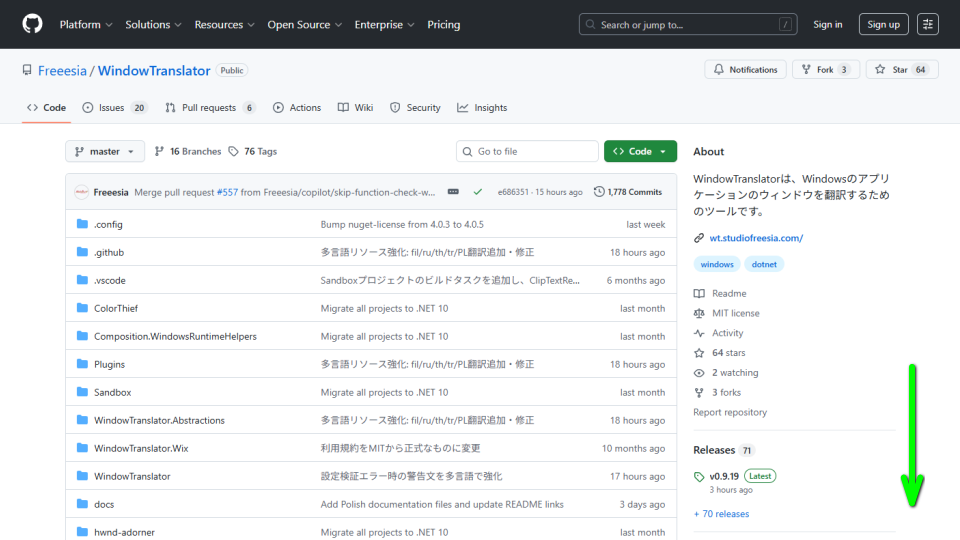
Task: Open the wt.studiofreesia.com website link
Action: (756, 238)
